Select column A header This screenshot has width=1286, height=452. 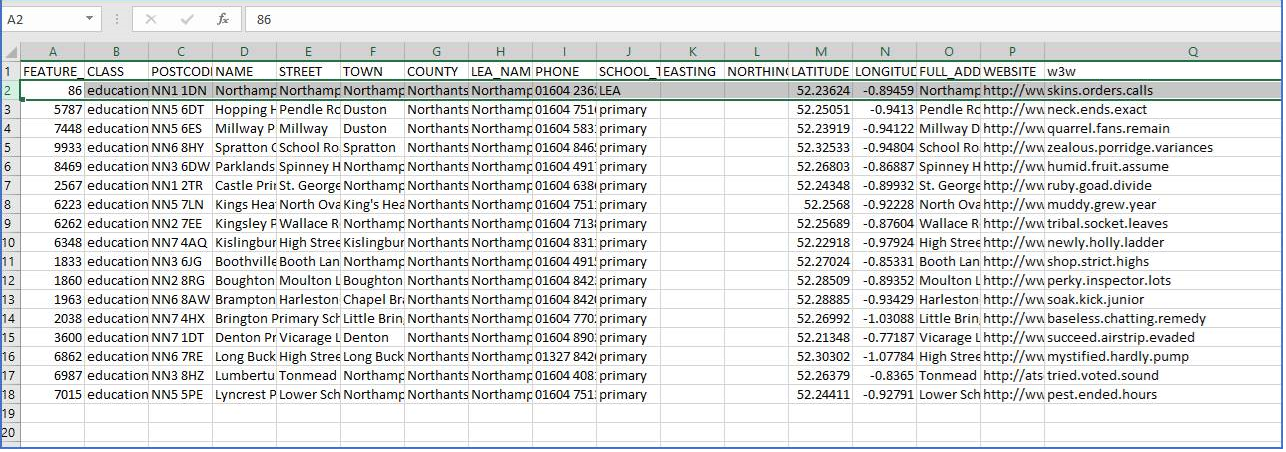[x=53, y=52]
